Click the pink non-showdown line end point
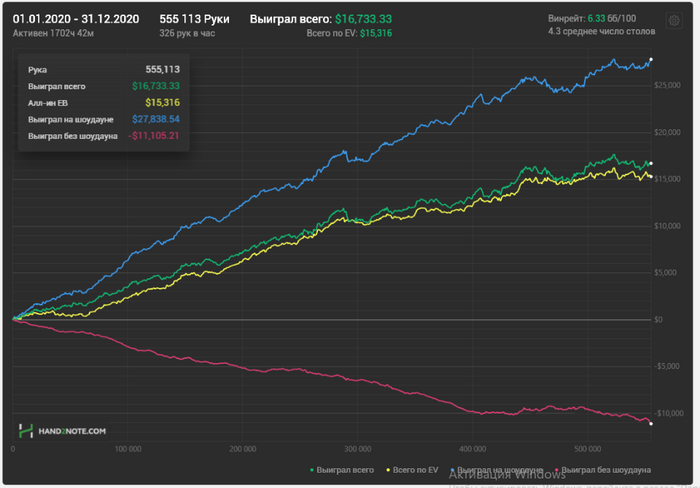Viewport: 700px width, 488px height. click(x=651, y=423)
